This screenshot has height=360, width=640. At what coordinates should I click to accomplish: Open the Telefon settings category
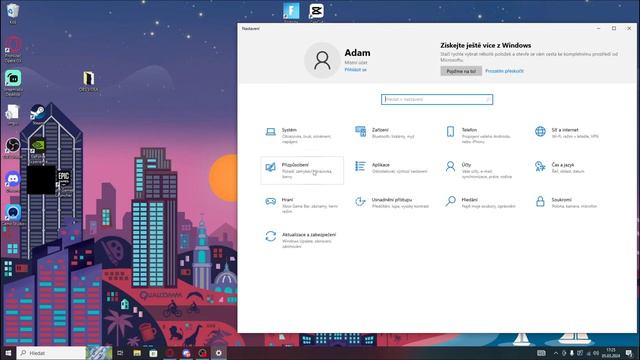tap(482, 136)
